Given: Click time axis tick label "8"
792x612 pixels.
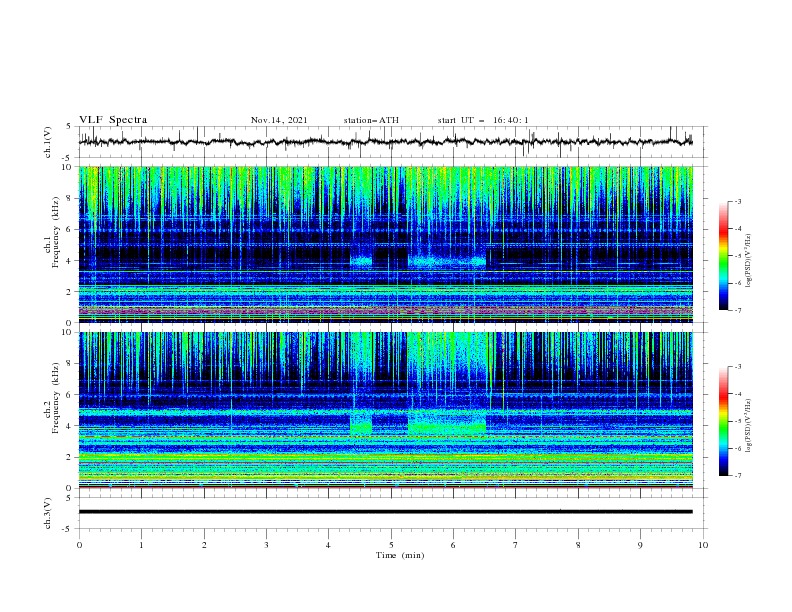Looking at the screenshot, I should click(x=578, y=545).
